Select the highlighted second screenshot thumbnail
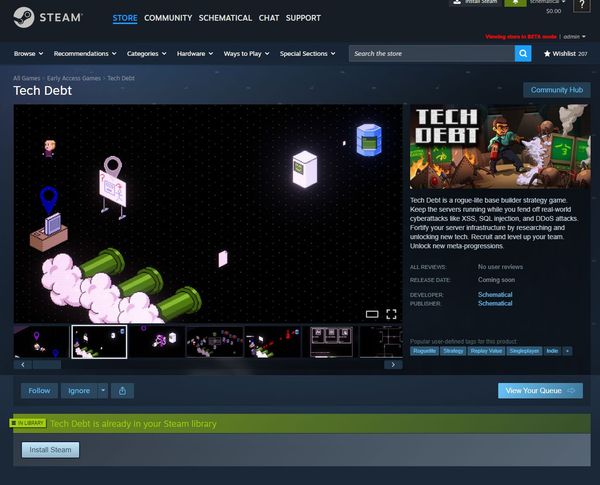The image size is (600, 485). click(x=99, y=342)
